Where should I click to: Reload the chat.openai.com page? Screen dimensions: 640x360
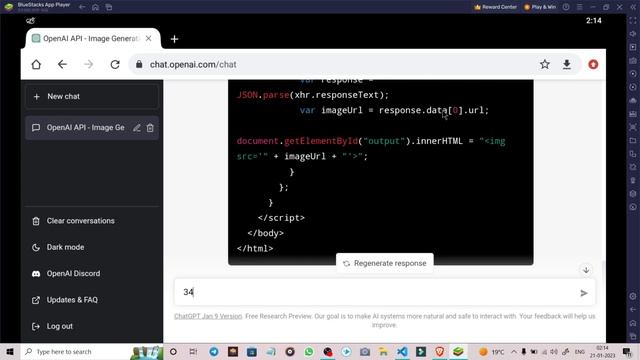pos(115,64)
